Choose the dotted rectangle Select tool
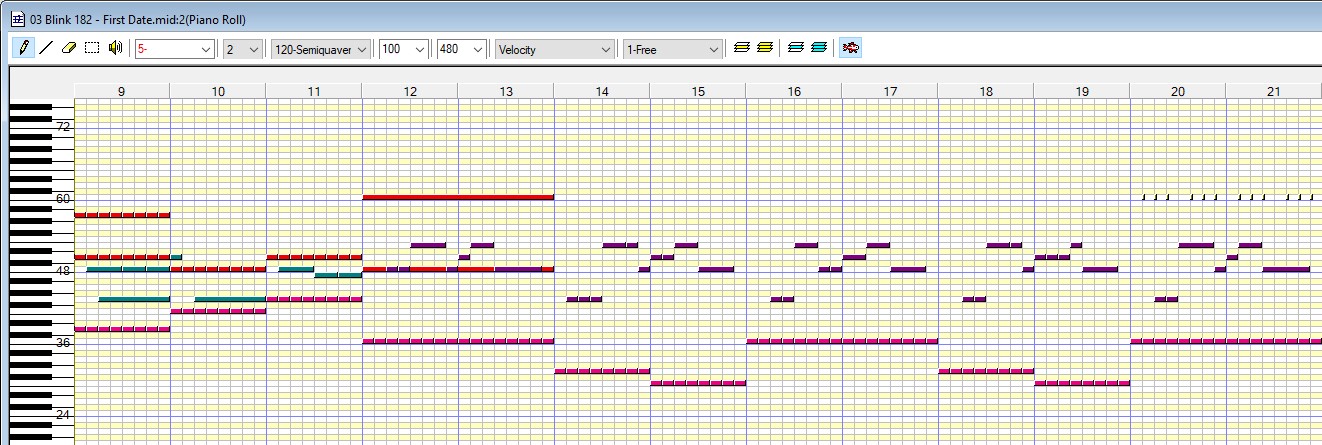The height and width of the screenshot is (445, 1322). (x=92, y=48)
